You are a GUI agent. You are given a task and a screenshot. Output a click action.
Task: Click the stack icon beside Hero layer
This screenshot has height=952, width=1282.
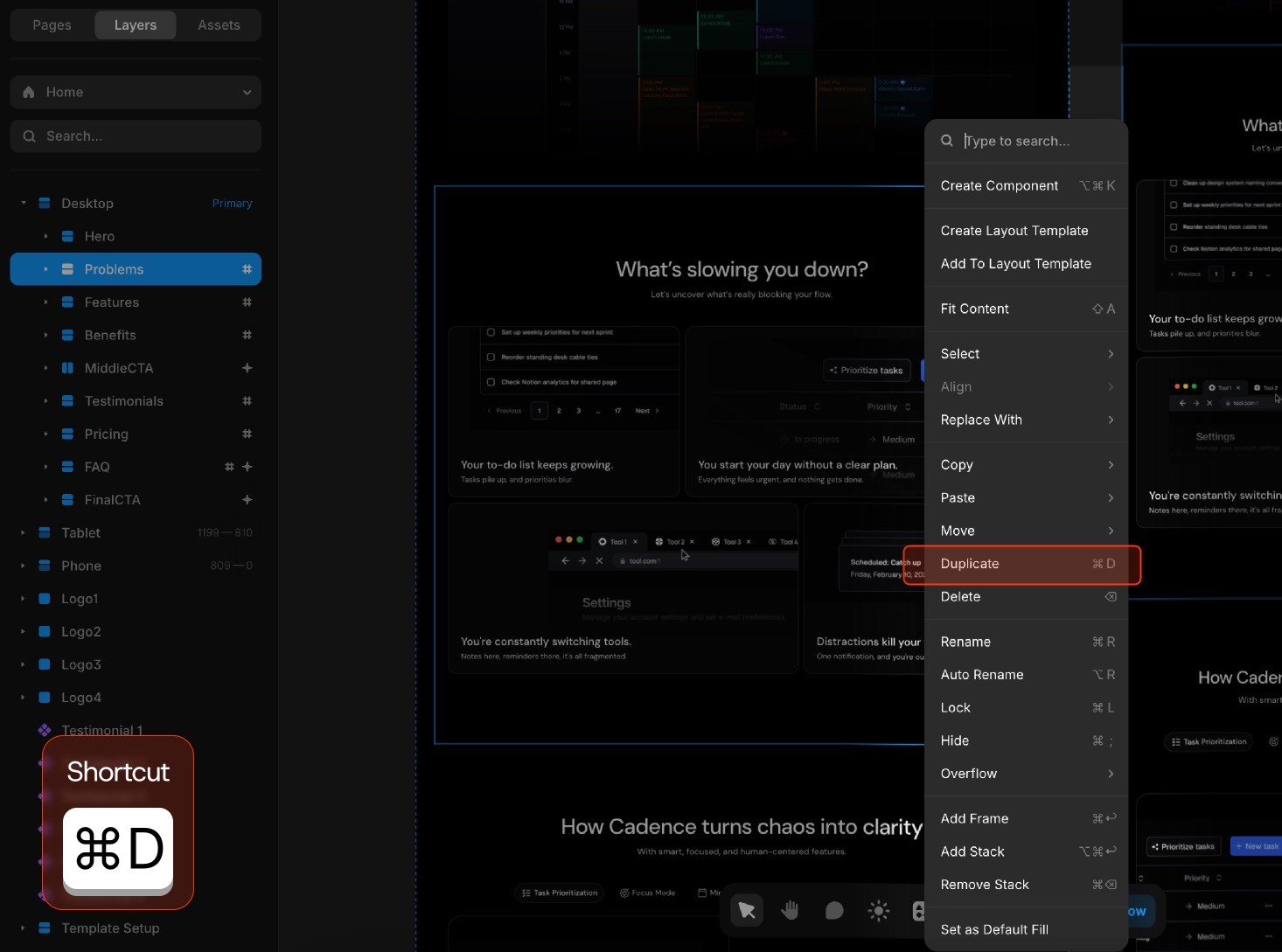point(67,236)
